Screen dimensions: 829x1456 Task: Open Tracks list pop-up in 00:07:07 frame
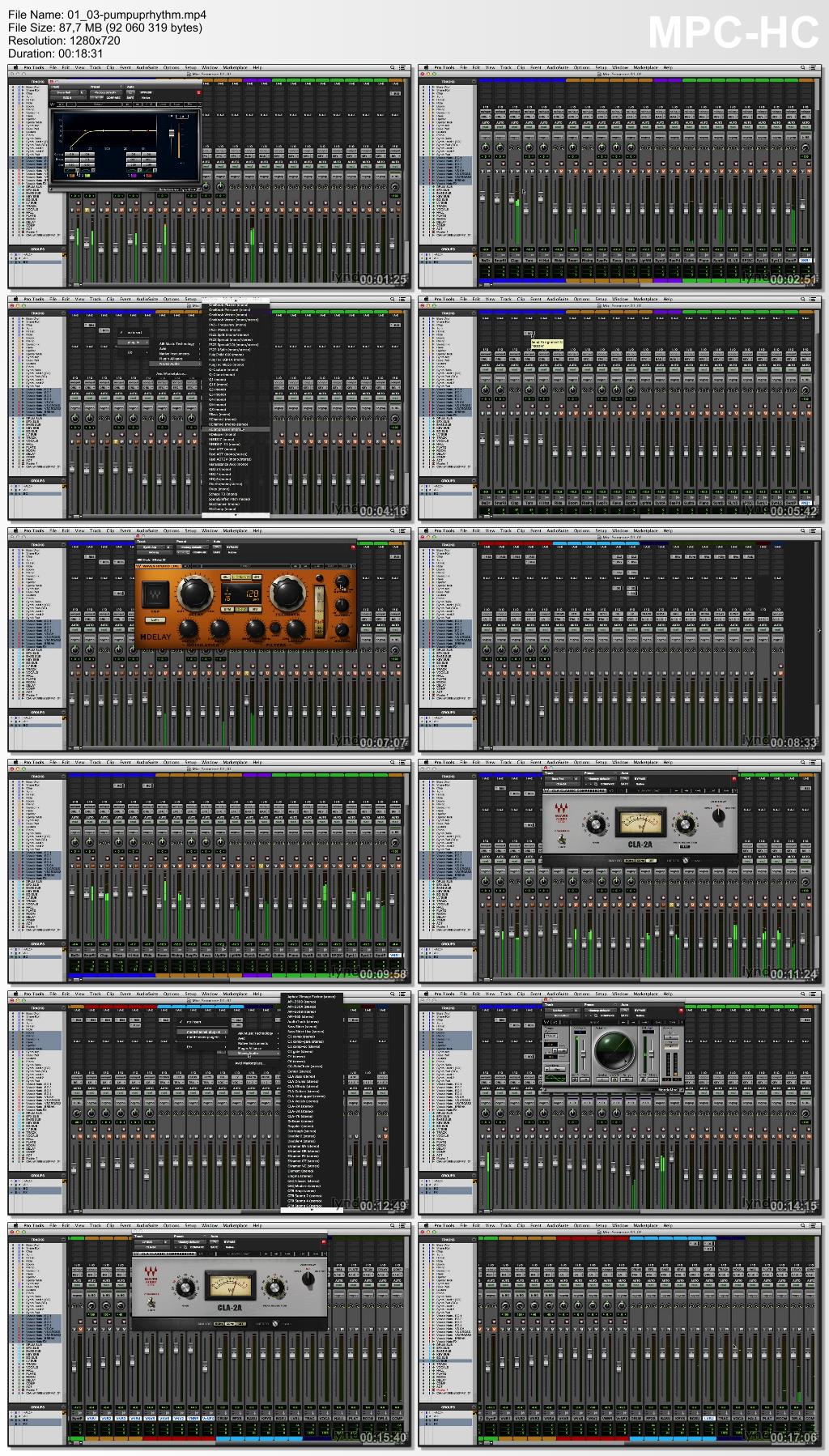[x=63, y=545]
